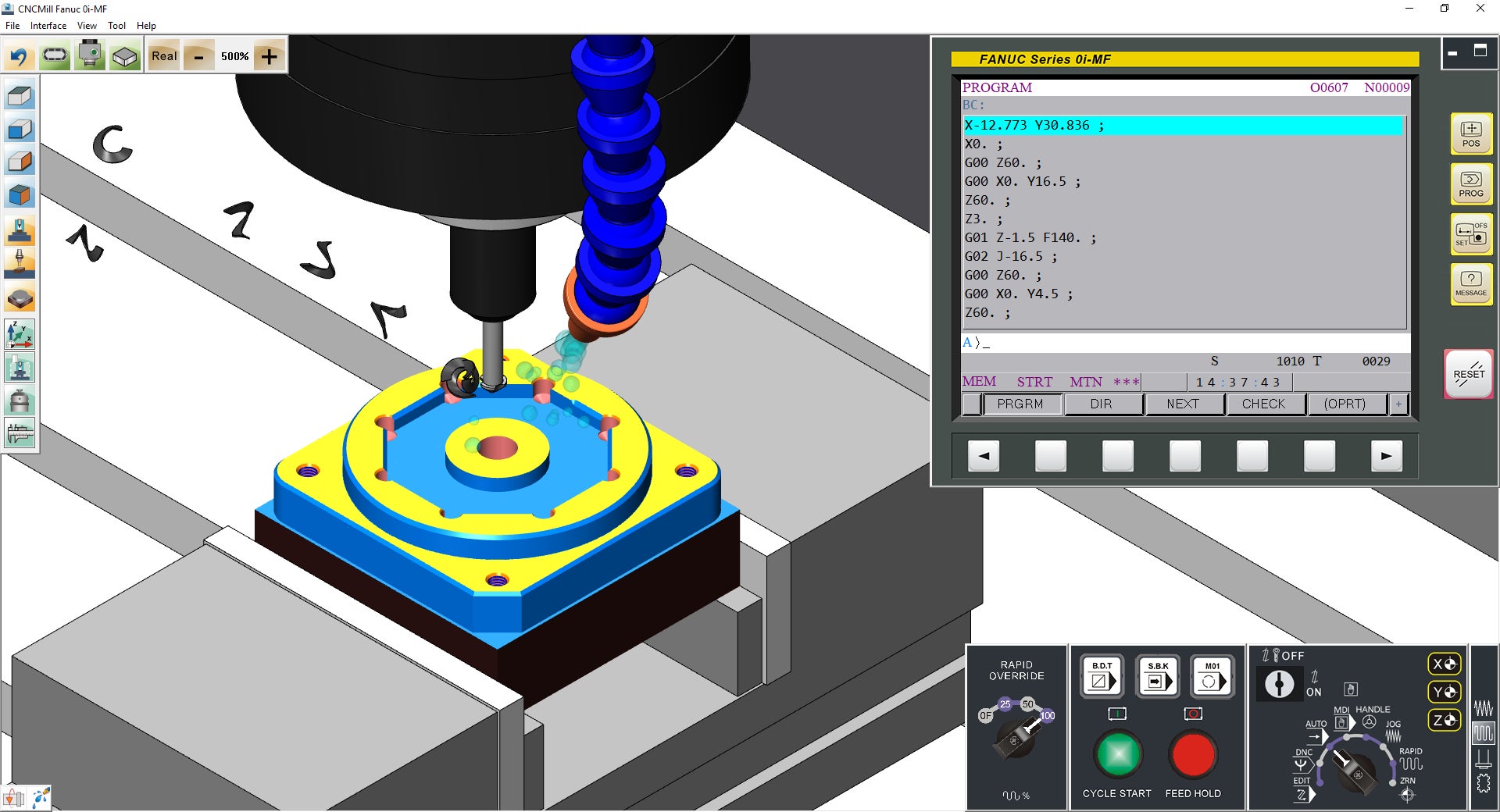1500x812 pixels.
Task: Open the Help menu
Action: [x=146, y=26]
